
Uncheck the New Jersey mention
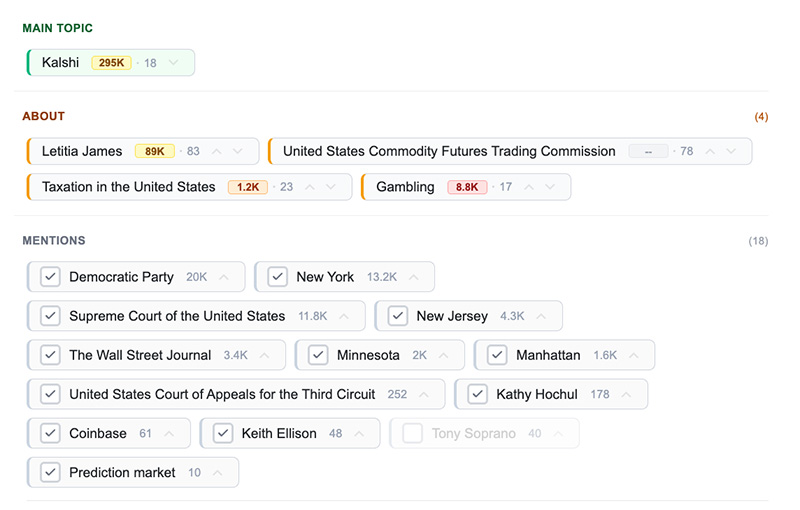(x=397, y=316)
